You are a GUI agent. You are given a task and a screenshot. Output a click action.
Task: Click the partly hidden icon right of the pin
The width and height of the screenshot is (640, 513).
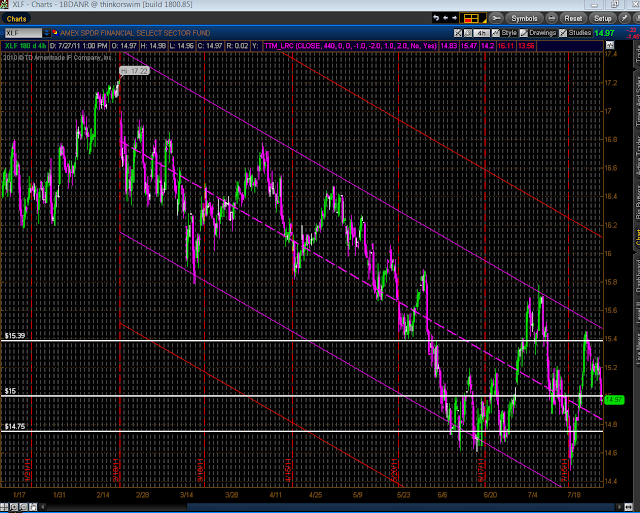(636, 18)
